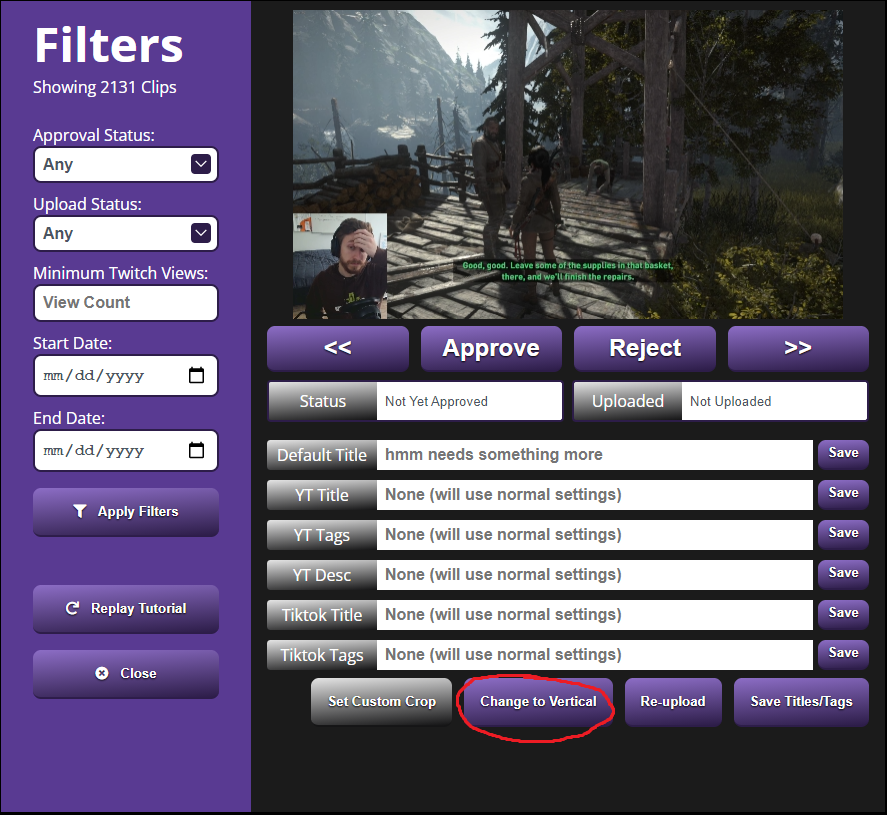Save the YT Title

point(843,494)
